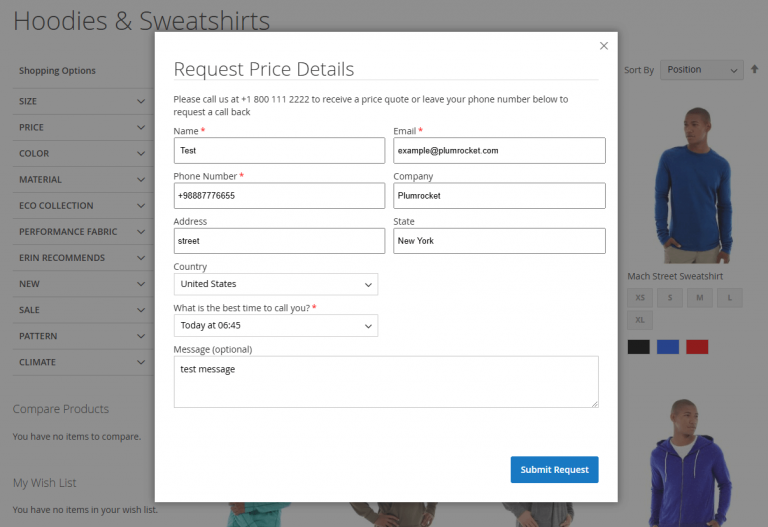Expand the ECO COLLECTION filter
This screenshot has width=768, height=527.
(81, 205)
